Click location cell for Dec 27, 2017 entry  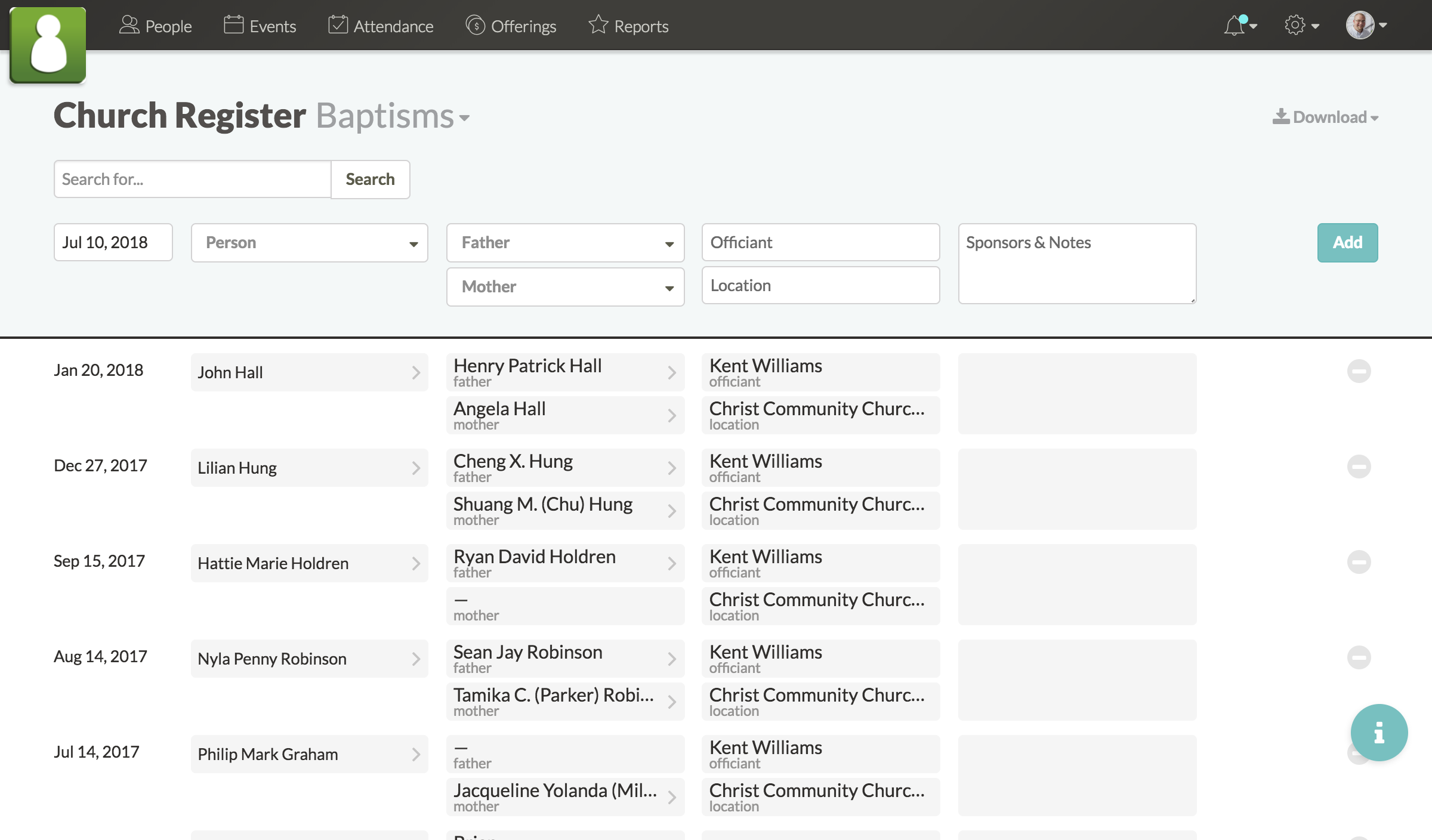820,511
